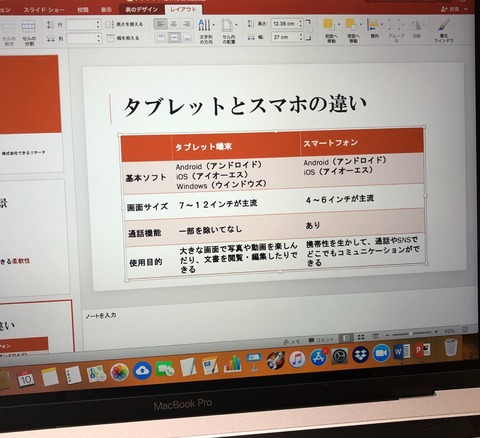480x438 pixels.
Task: Click the 画面サイズ row label
Action: (x=147, y=207)
